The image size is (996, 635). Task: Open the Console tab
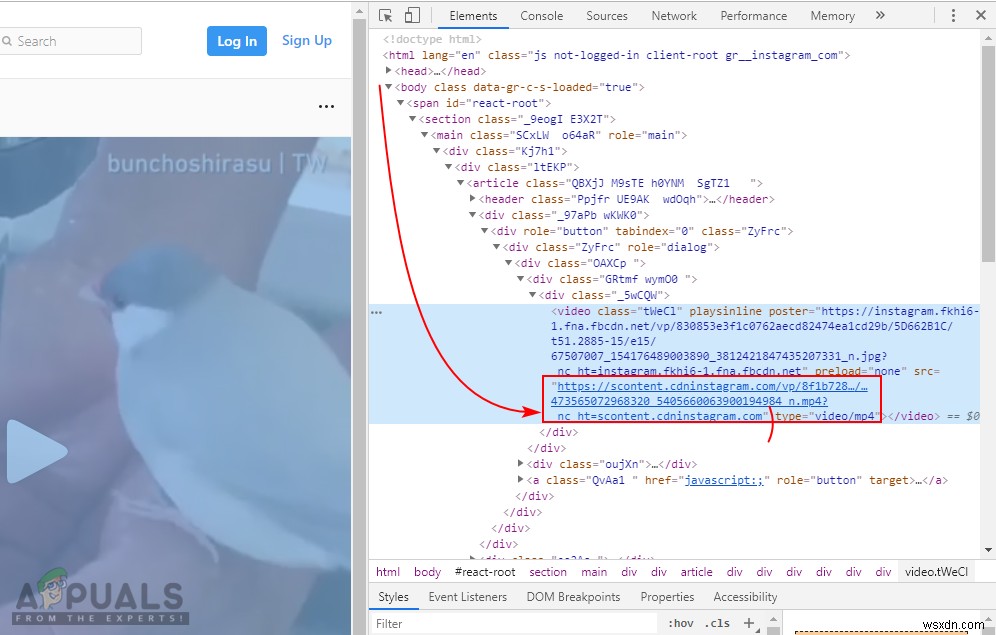pyautogui.click(x=541, y=16)
